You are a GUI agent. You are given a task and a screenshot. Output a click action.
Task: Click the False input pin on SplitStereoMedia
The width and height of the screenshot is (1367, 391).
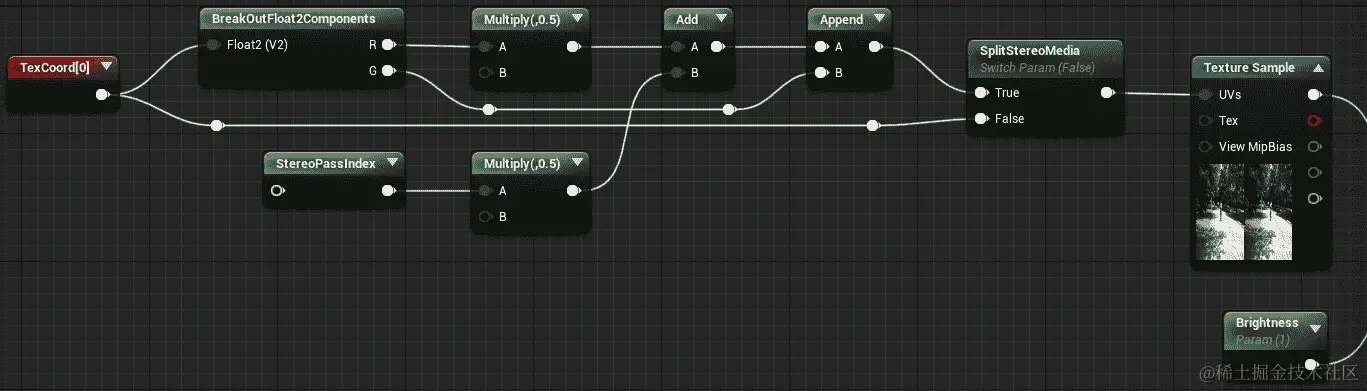[981, 119]
